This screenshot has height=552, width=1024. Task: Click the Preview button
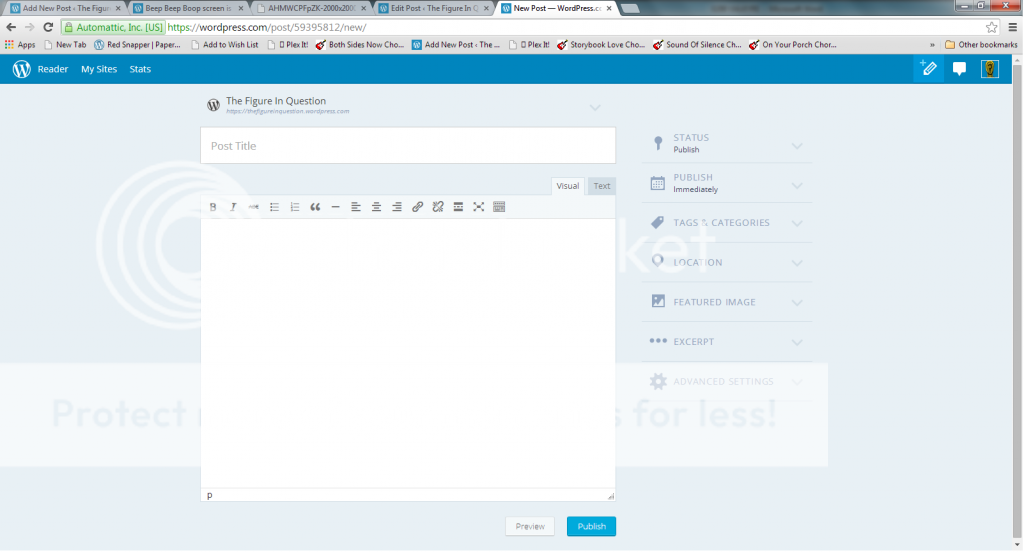(x=530, y=526)
